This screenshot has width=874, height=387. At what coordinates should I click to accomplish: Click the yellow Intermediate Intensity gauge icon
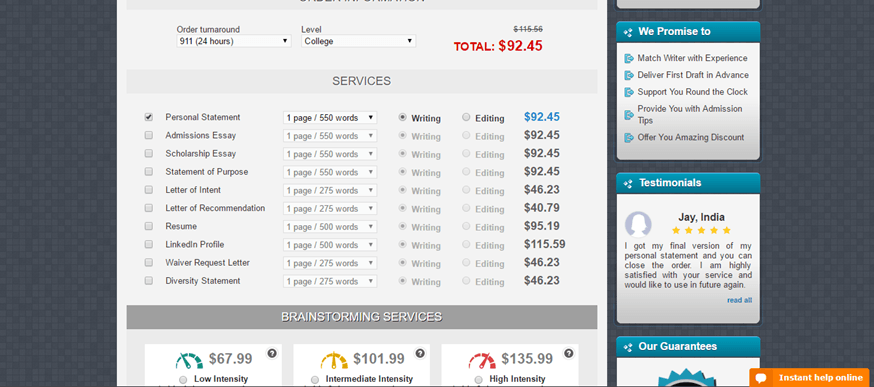334,361
